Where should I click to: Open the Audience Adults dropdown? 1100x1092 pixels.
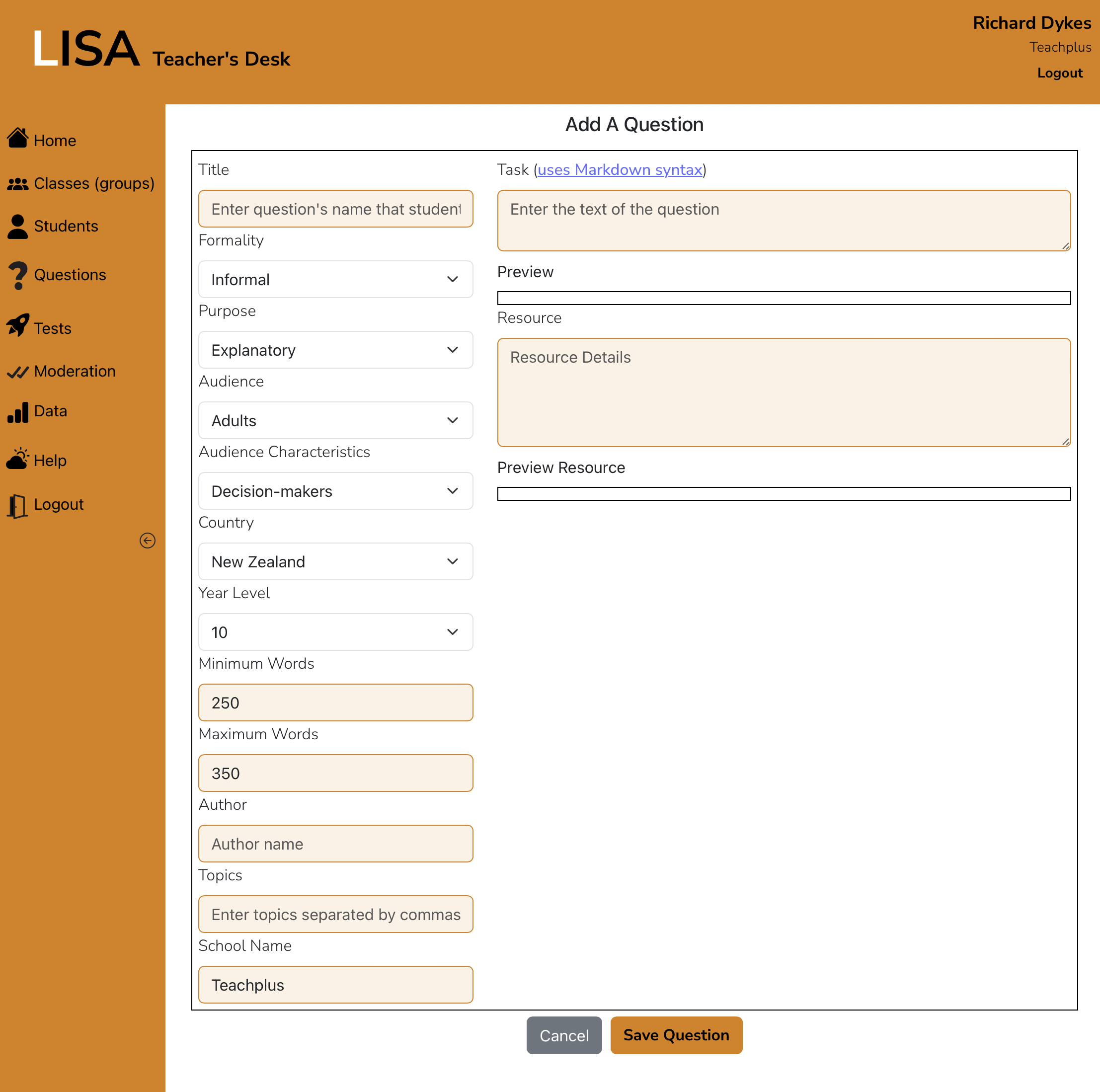[335, 421]
